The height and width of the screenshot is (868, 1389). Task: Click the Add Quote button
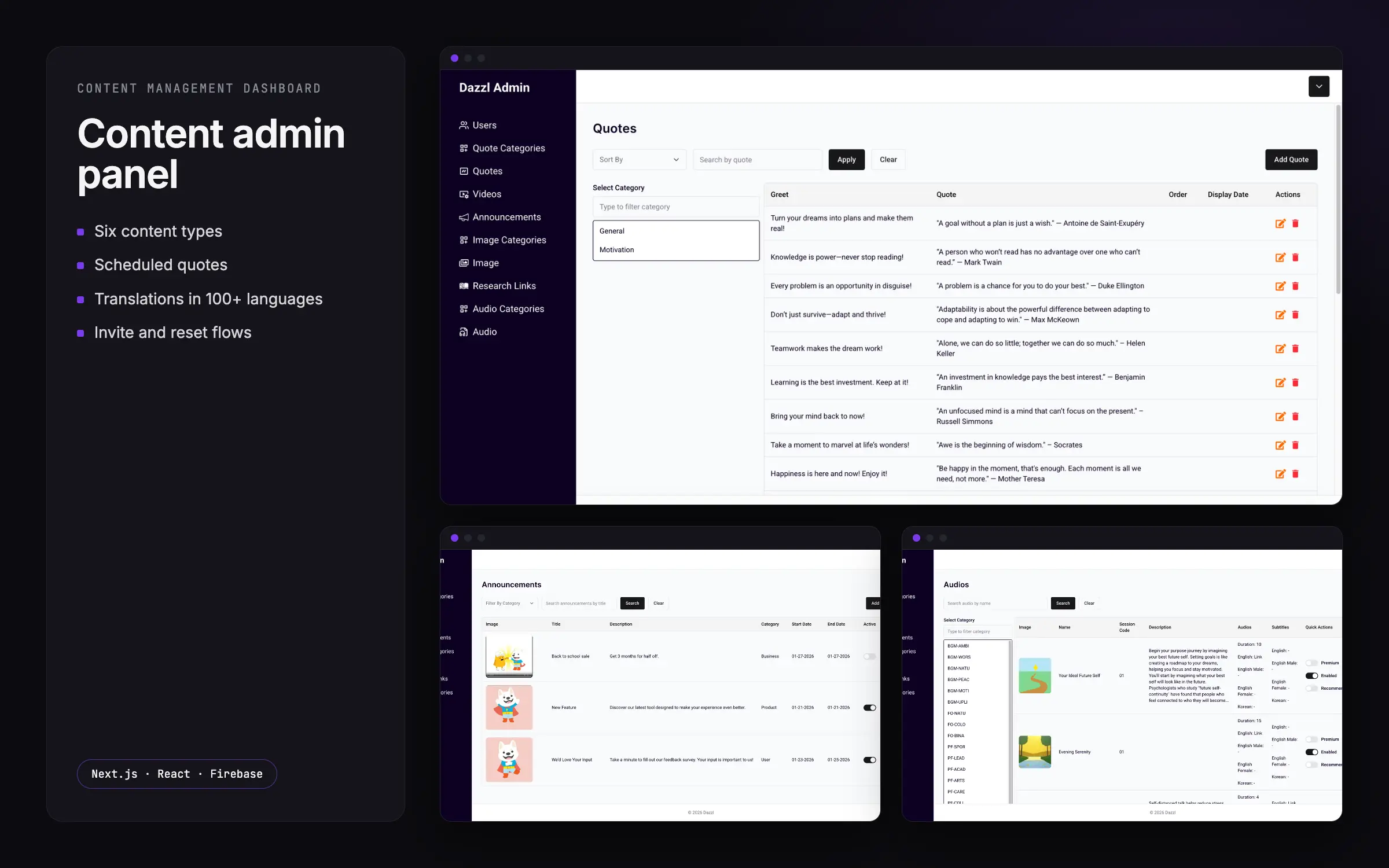(x=1291, y=160)
